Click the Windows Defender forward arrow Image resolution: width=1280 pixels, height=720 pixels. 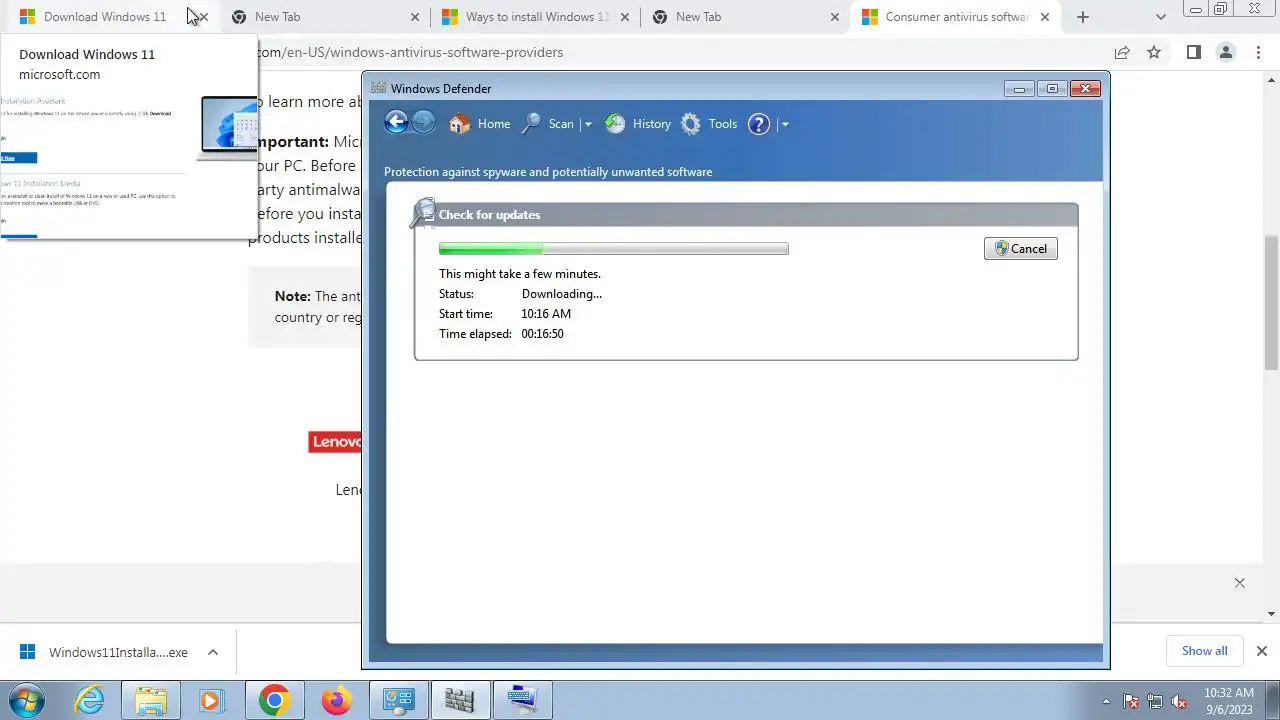pos(424,122)
